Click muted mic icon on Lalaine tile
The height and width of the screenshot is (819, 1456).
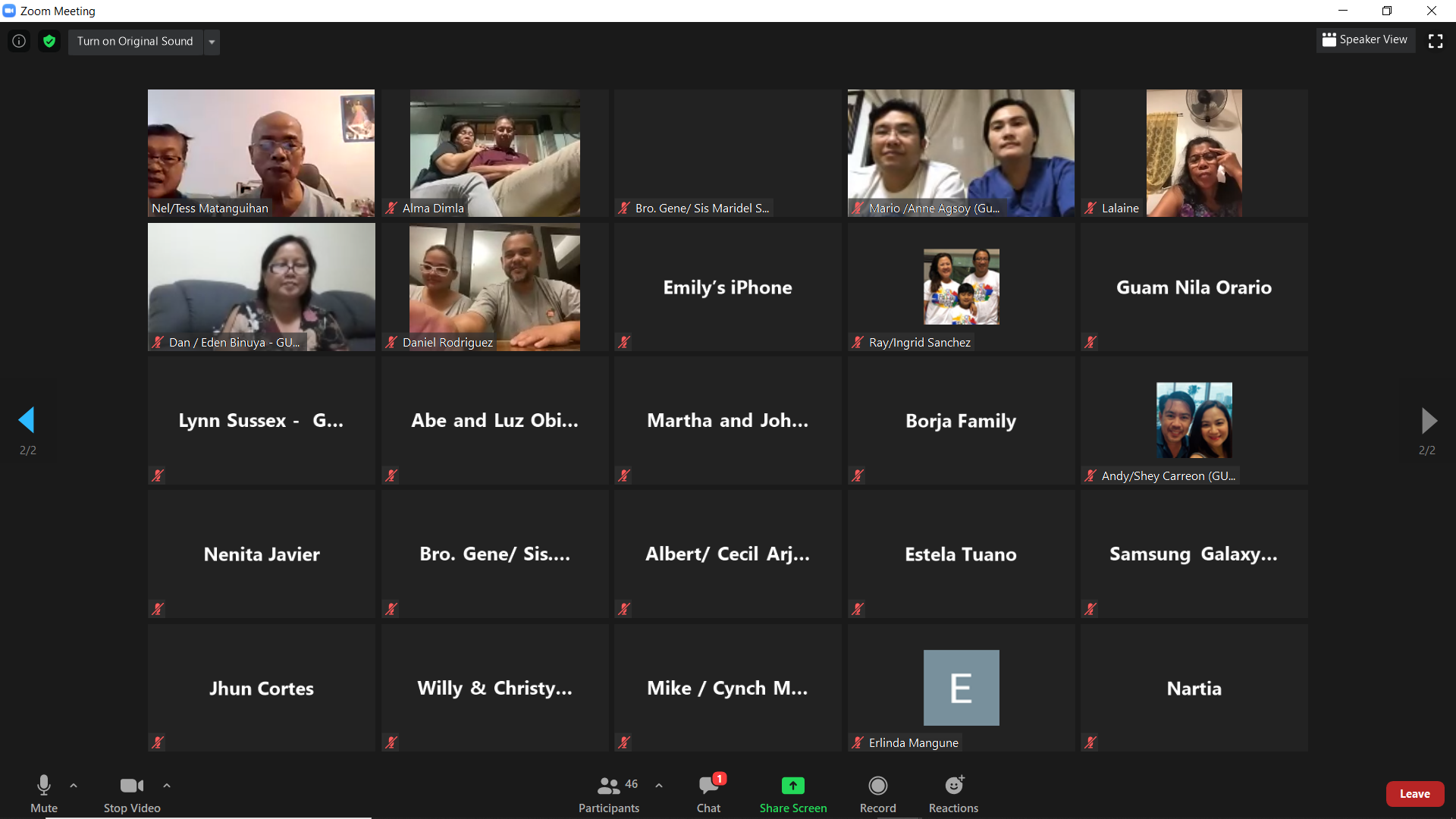point(1090,208)
